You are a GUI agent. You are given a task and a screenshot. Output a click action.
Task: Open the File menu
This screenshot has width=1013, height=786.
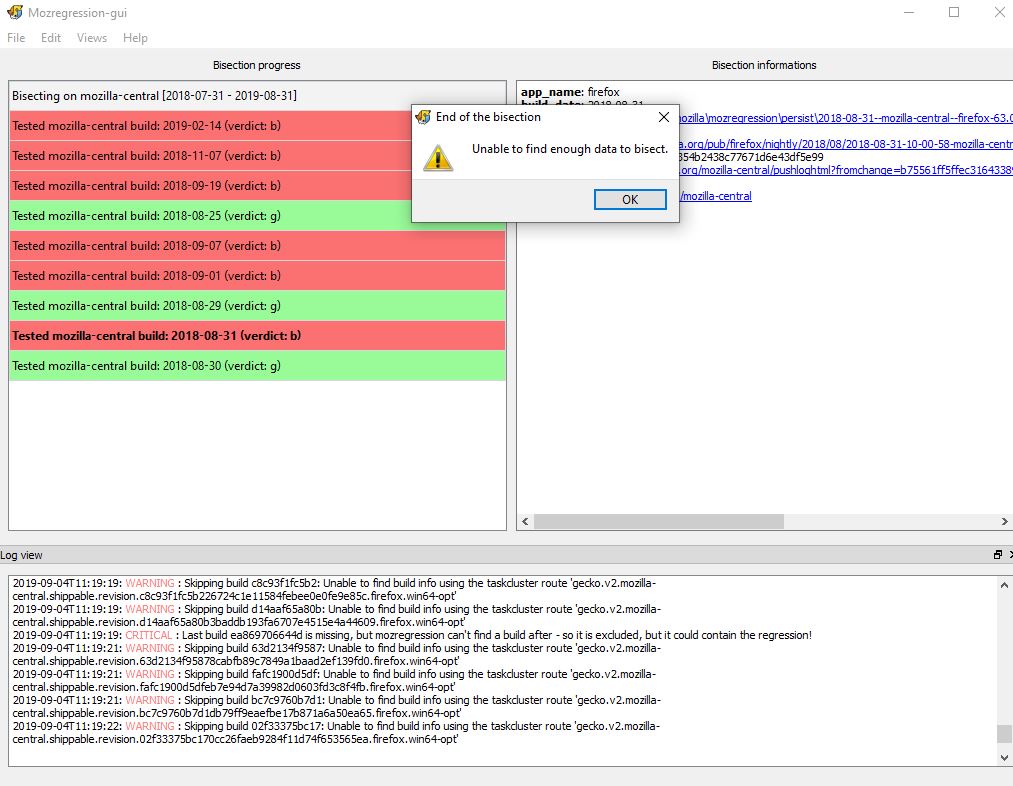click(16, 38)
